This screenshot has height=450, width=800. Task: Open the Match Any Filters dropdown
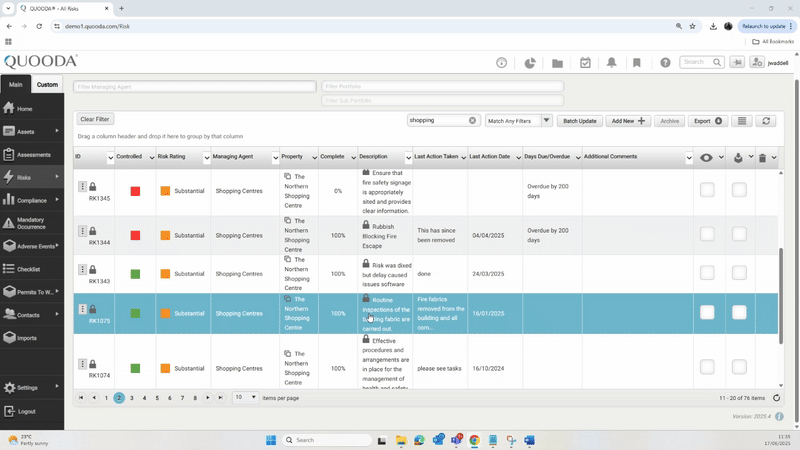(519, 121)
